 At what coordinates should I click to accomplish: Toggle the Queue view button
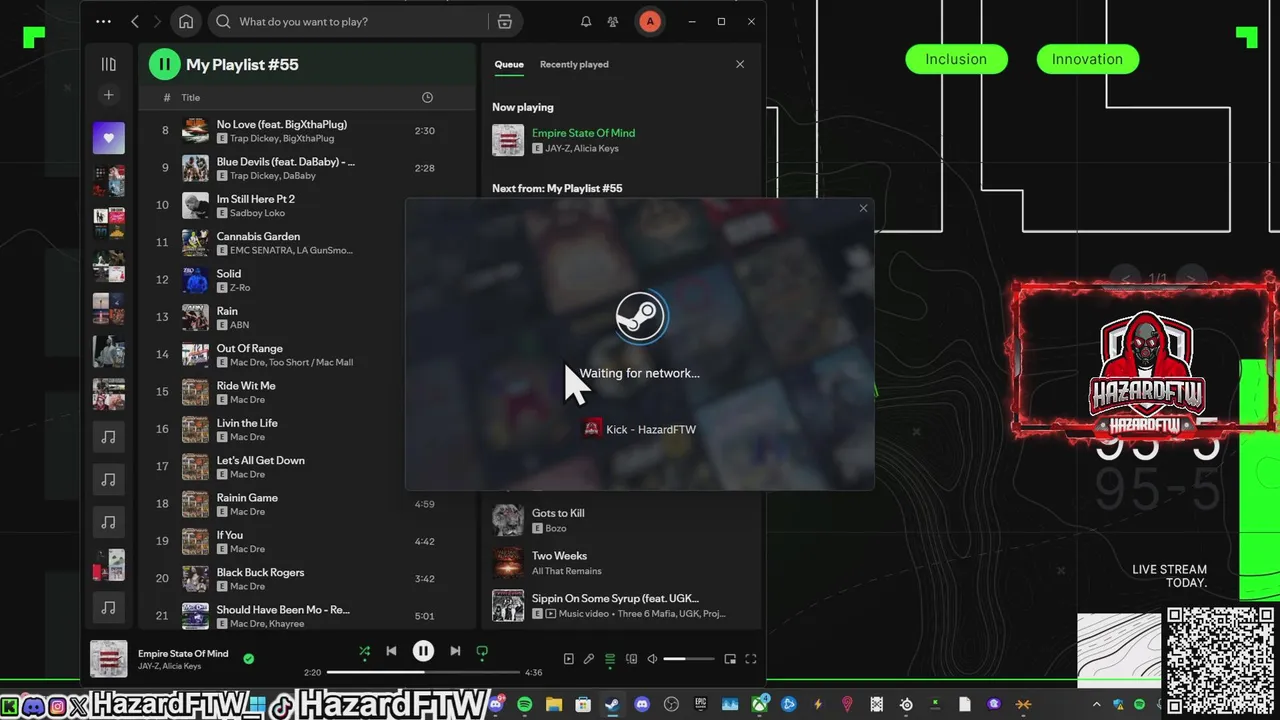[x=610, y=659]
